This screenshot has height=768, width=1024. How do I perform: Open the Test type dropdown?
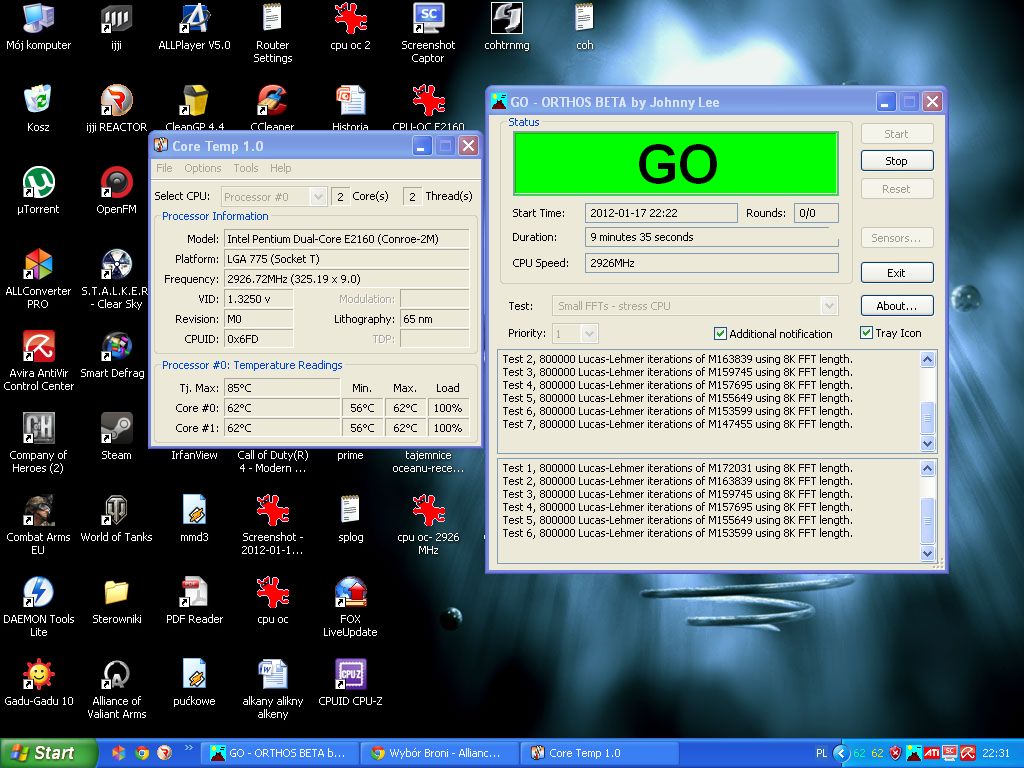[828, 306]
